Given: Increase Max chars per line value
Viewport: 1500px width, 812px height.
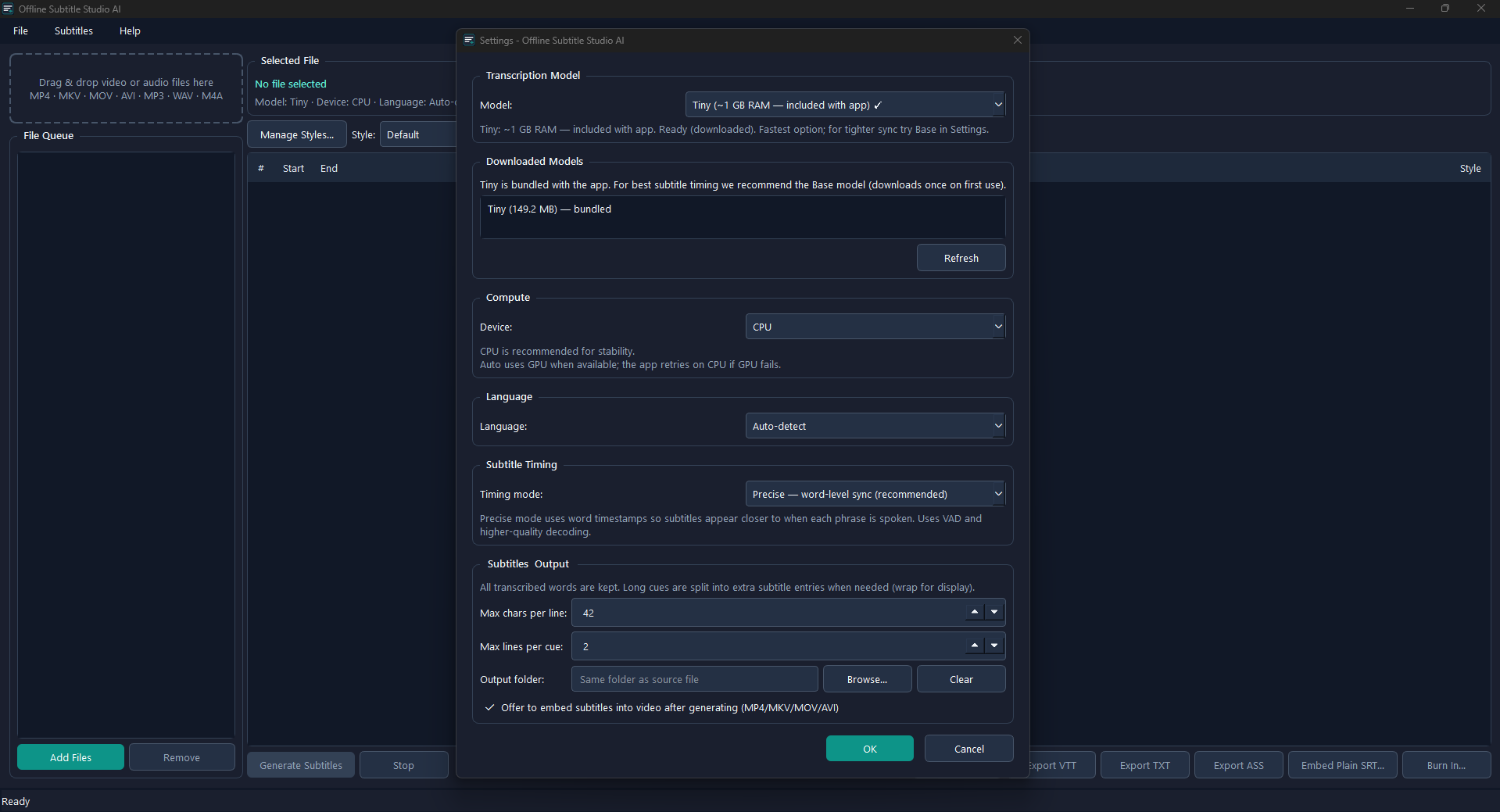Looking at the screenshot, I should [974, 612].
